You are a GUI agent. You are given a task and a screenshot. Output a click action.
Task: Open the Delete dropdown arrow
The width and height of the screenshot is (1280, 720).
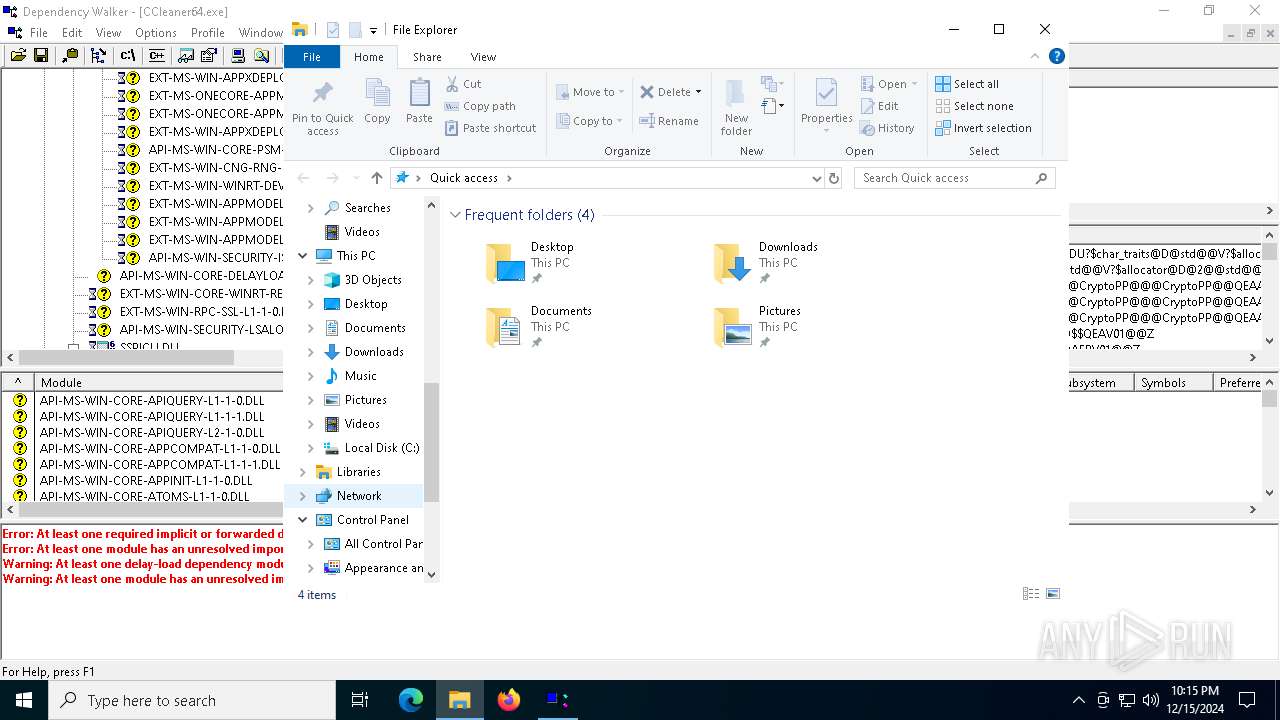698,92
